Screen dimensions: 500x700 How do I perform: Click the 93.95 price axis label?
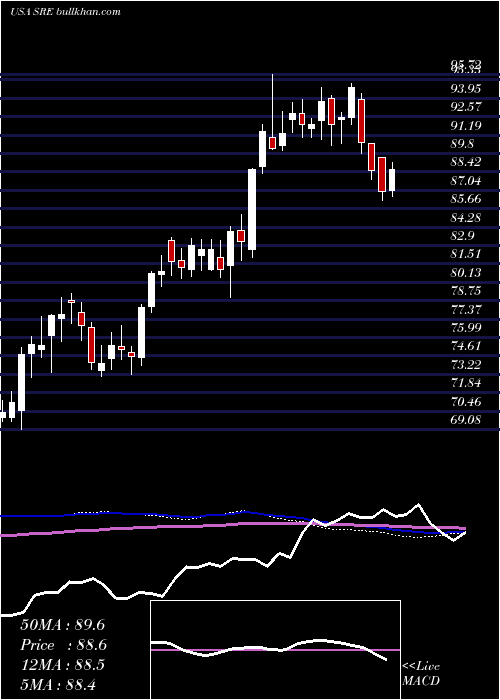tap(466, 89)
